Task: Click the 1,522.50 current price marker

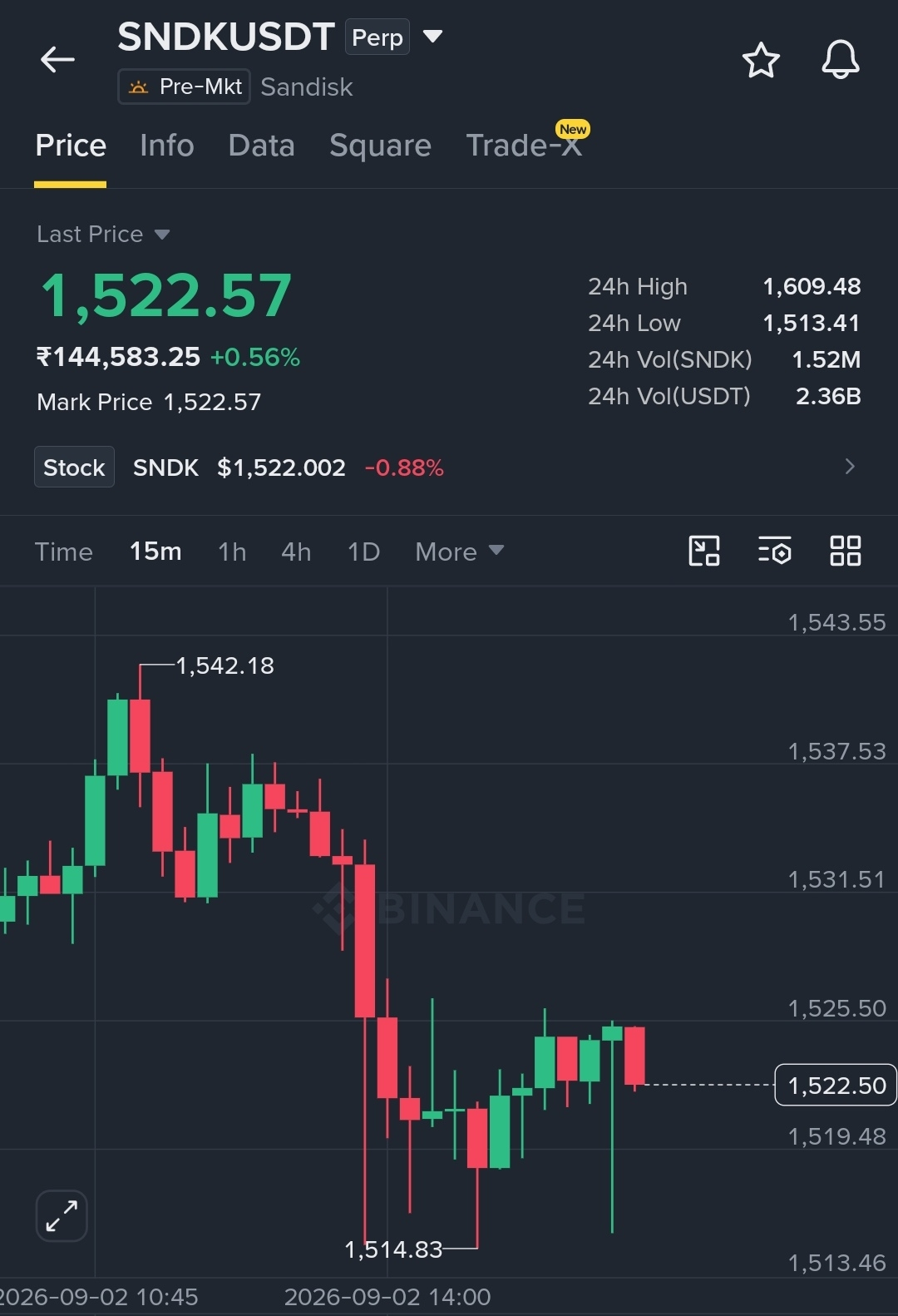Action: [x=836, y=1085]
